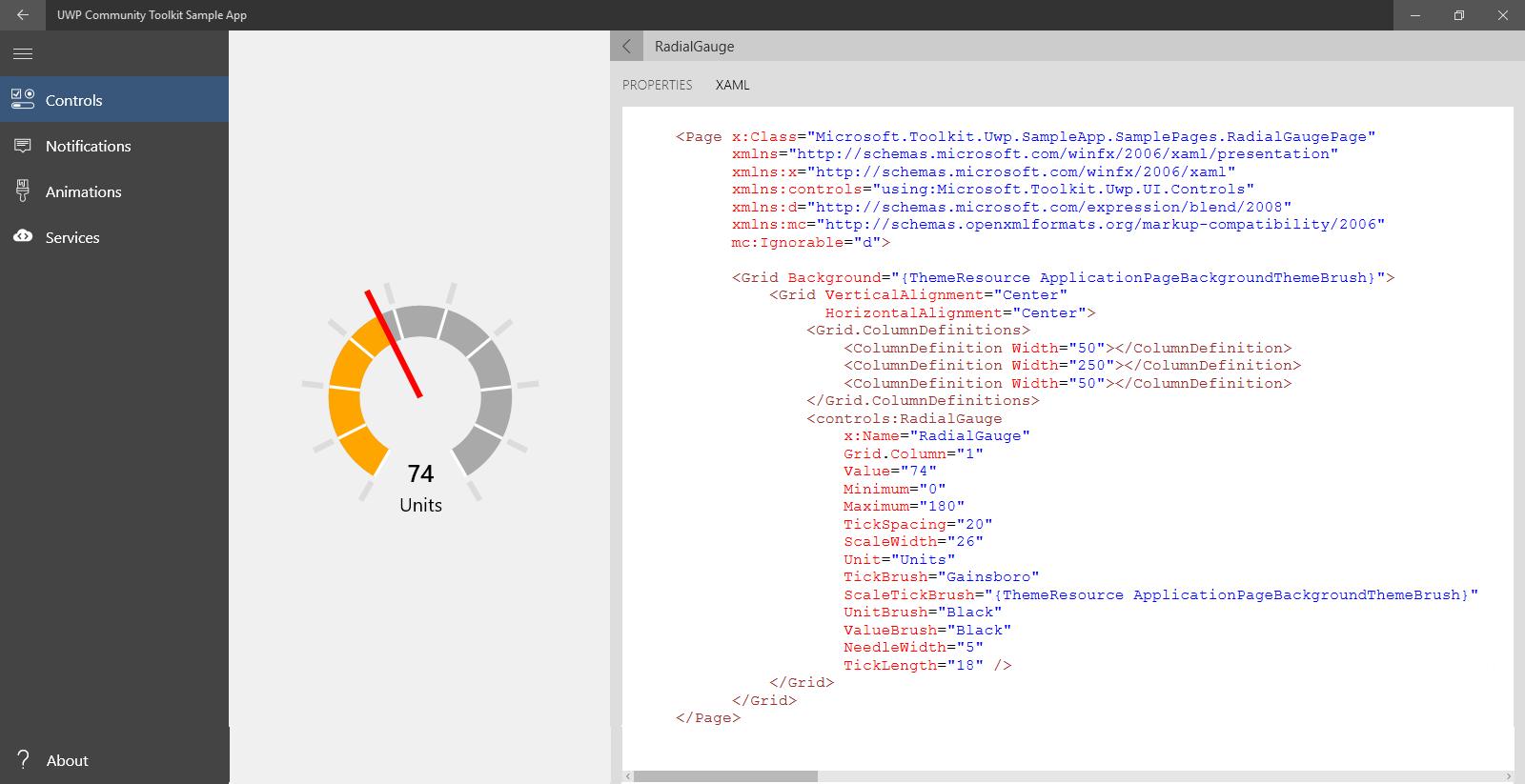Click the Units label under gauge
This screenshot has height=784, width=1525.
(420, 505)
